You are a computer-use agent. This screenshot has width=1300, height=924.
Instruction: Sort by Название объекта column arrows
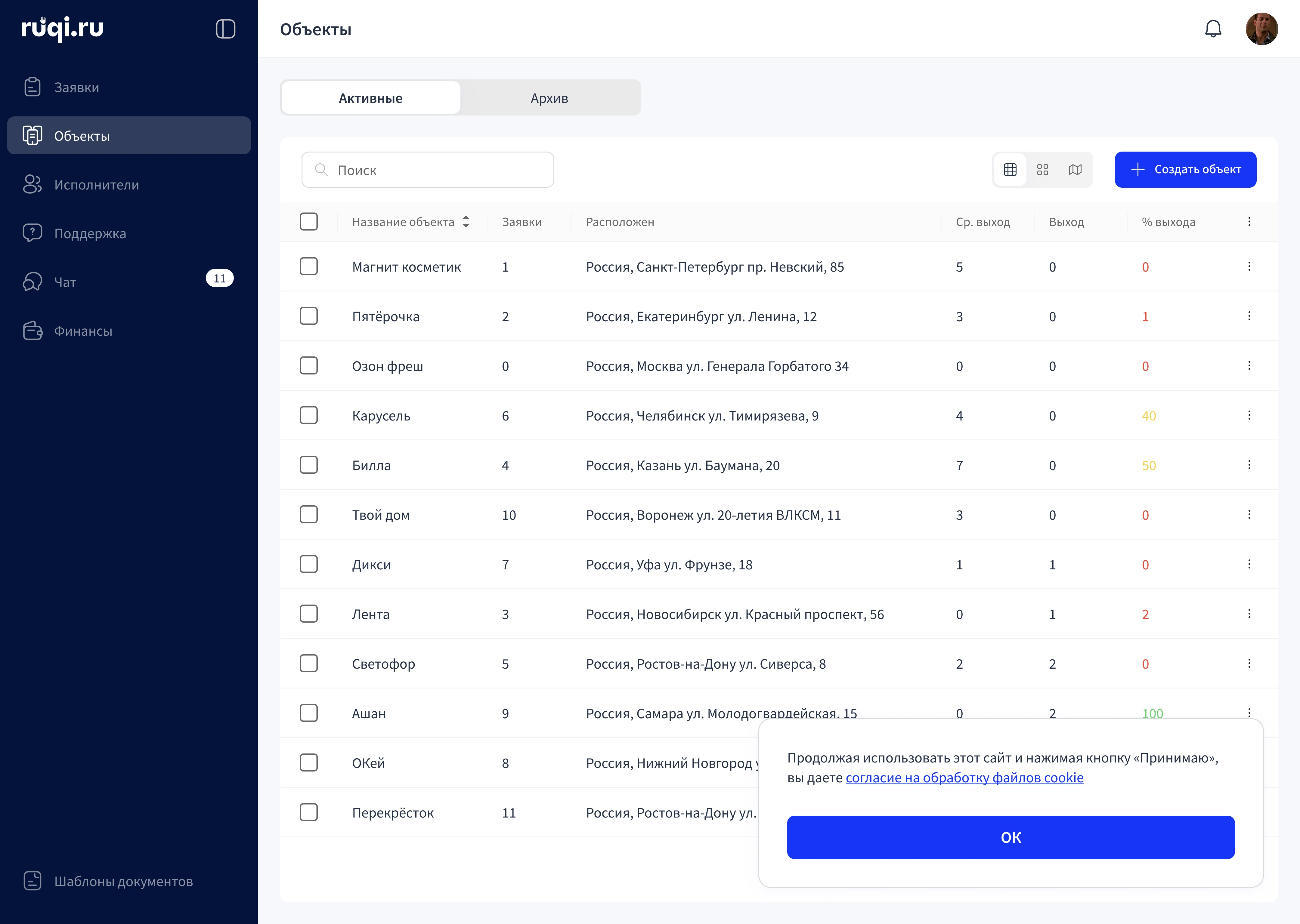[x=466, y=221]
